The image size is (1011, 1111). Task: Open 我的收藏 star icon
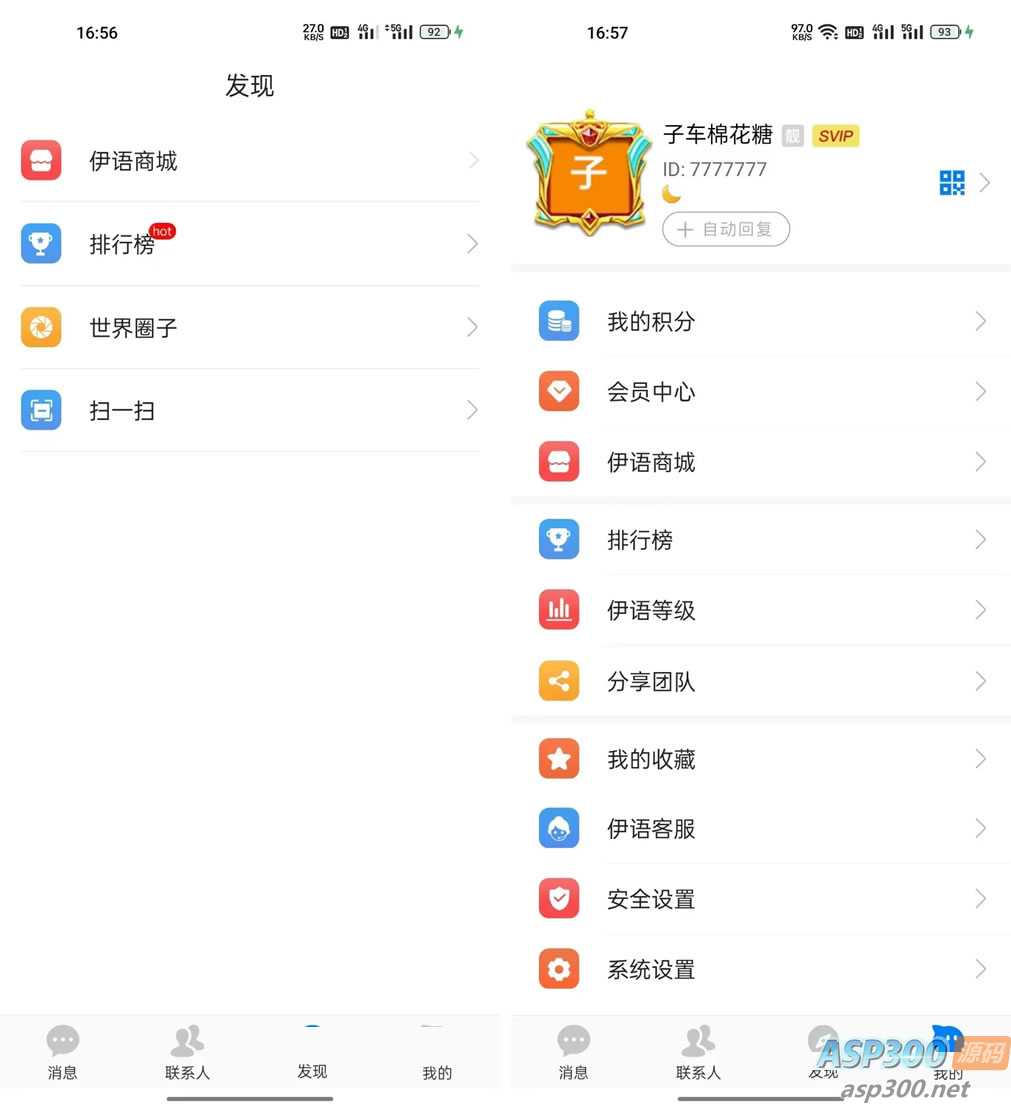558,759
